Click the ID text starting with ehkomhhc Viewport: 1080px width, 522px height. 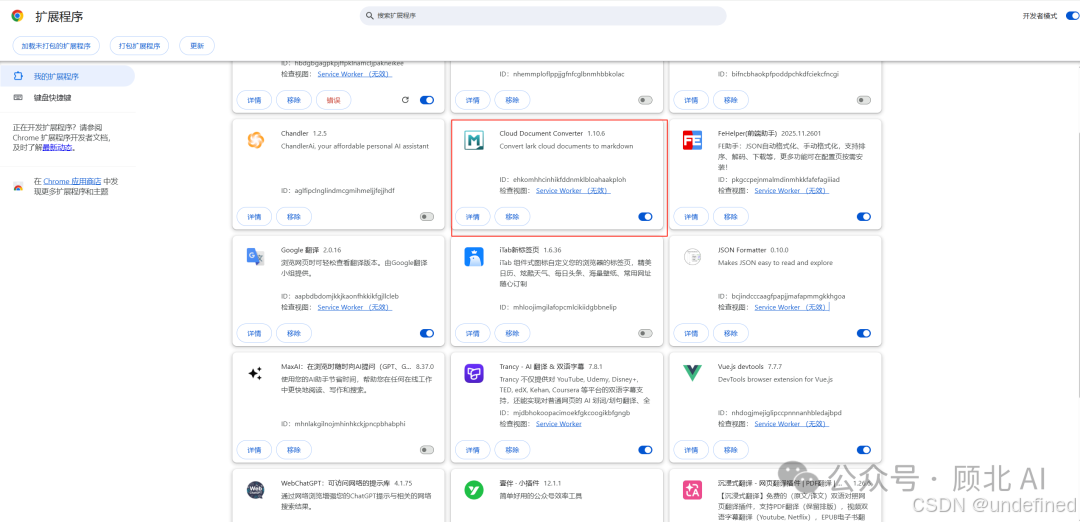[x=563, y=179]
